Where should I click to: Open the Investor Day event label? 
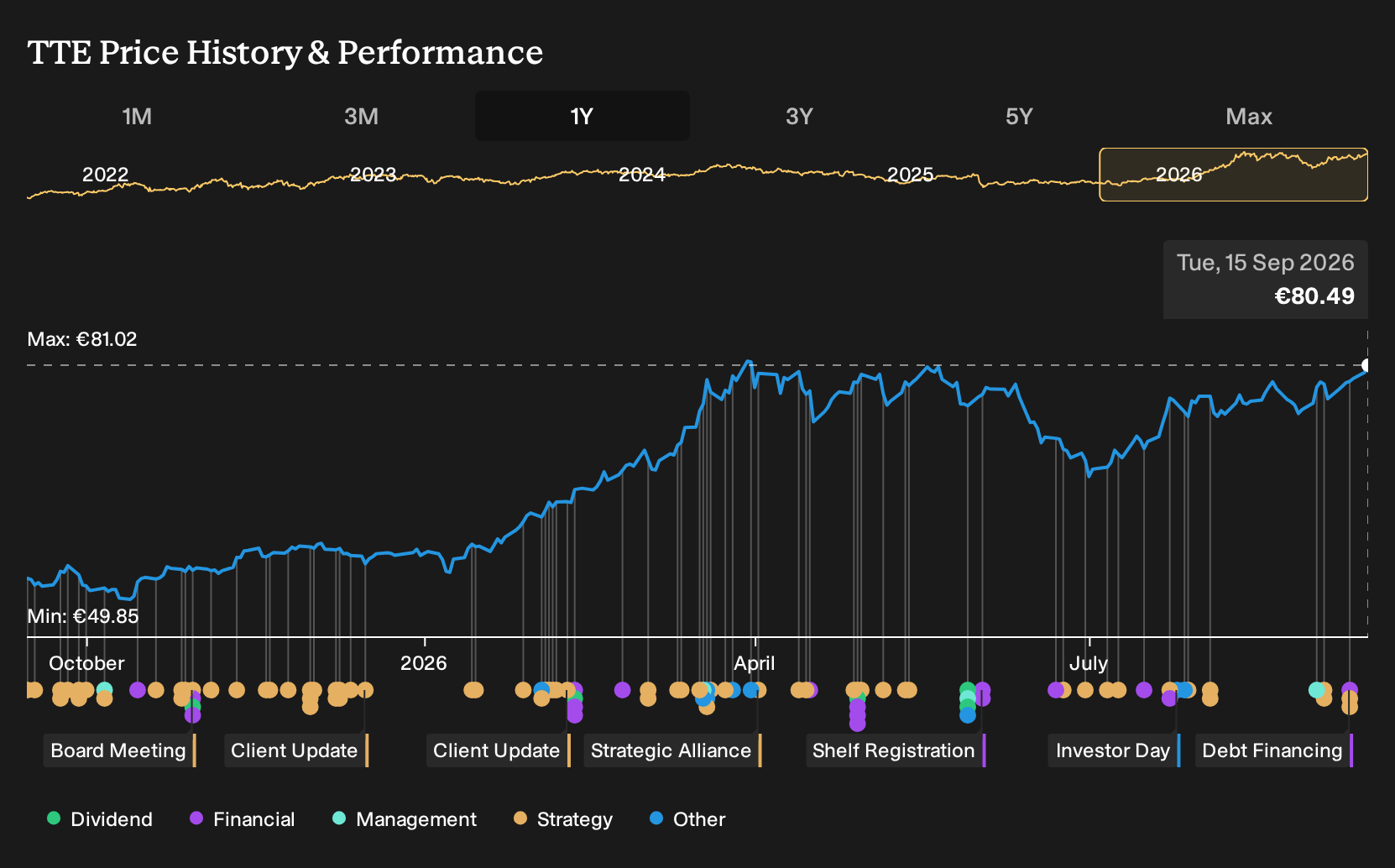pyautogui.click(x=1113, y=750)
